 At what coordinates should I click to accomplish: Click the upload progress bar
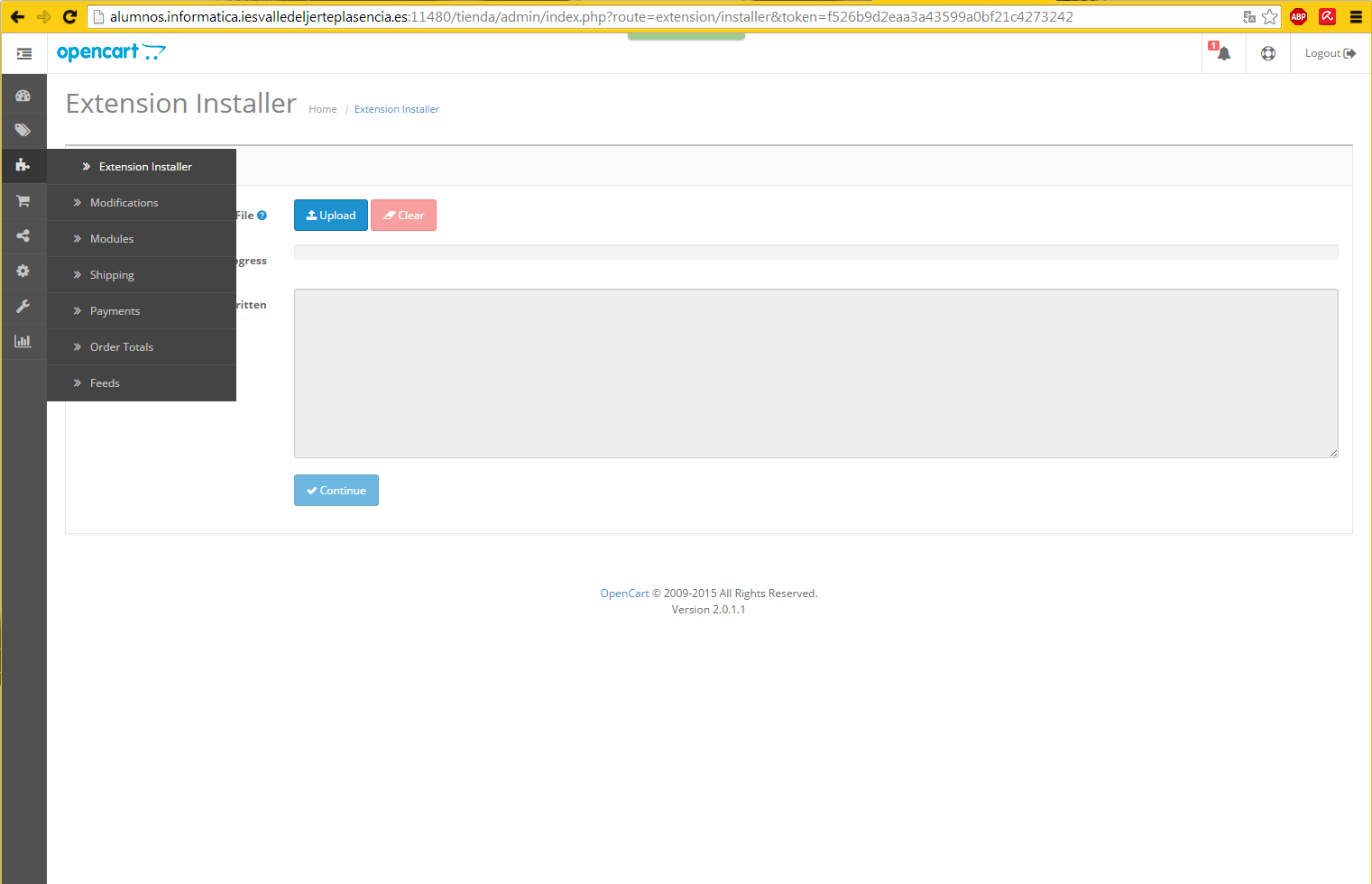pos(815,253)
